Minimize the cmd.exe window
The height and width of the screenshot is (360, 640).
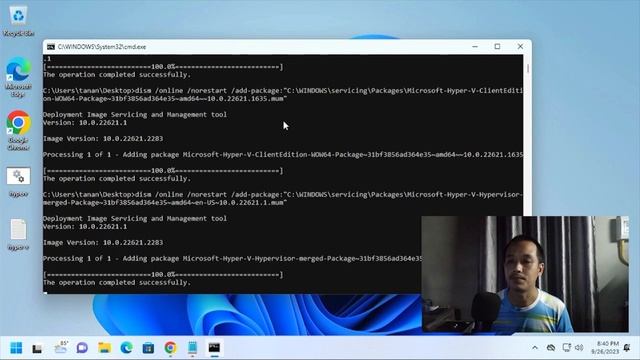point(475,47)
